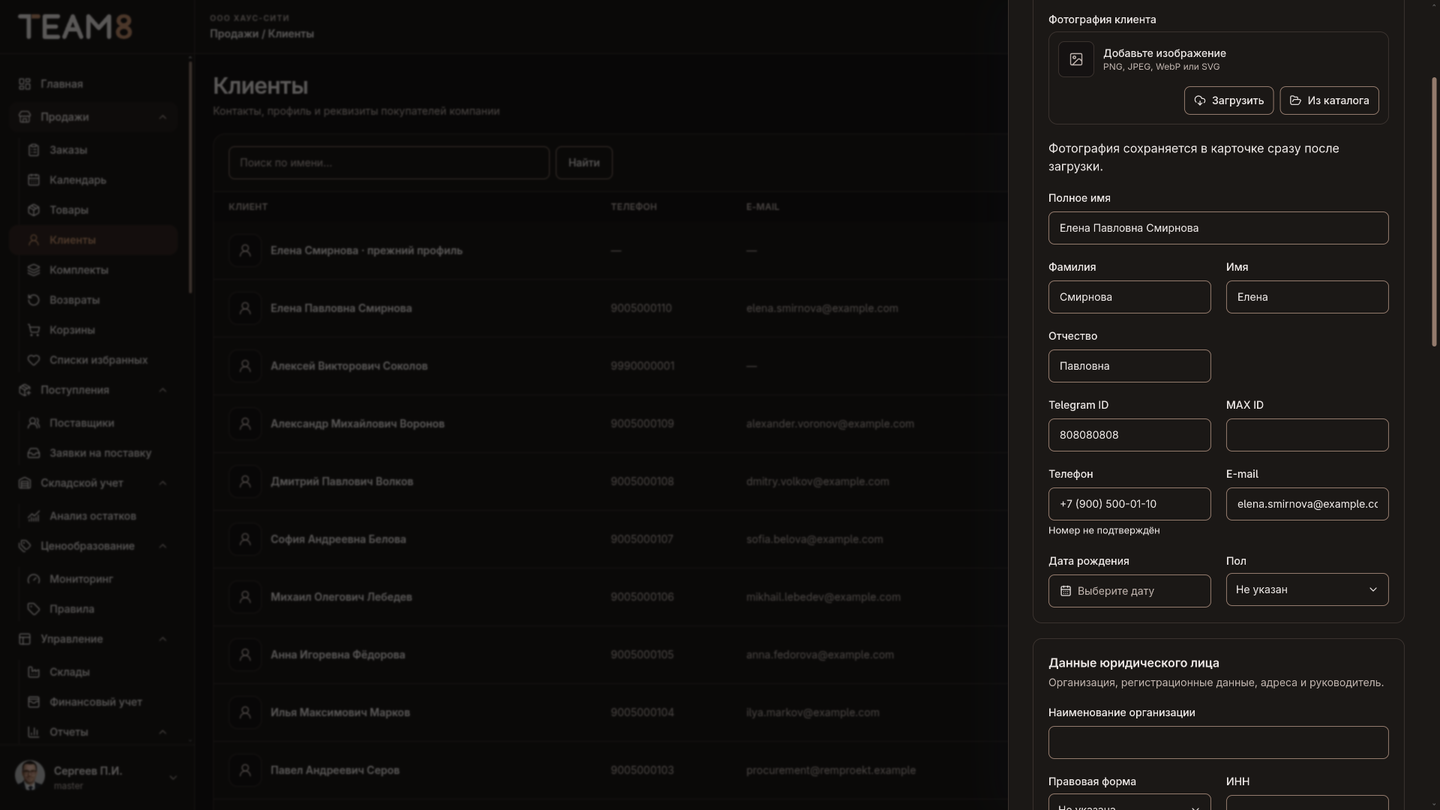
Task: Click the Заказы icon in sidebar
Action: 34,150
